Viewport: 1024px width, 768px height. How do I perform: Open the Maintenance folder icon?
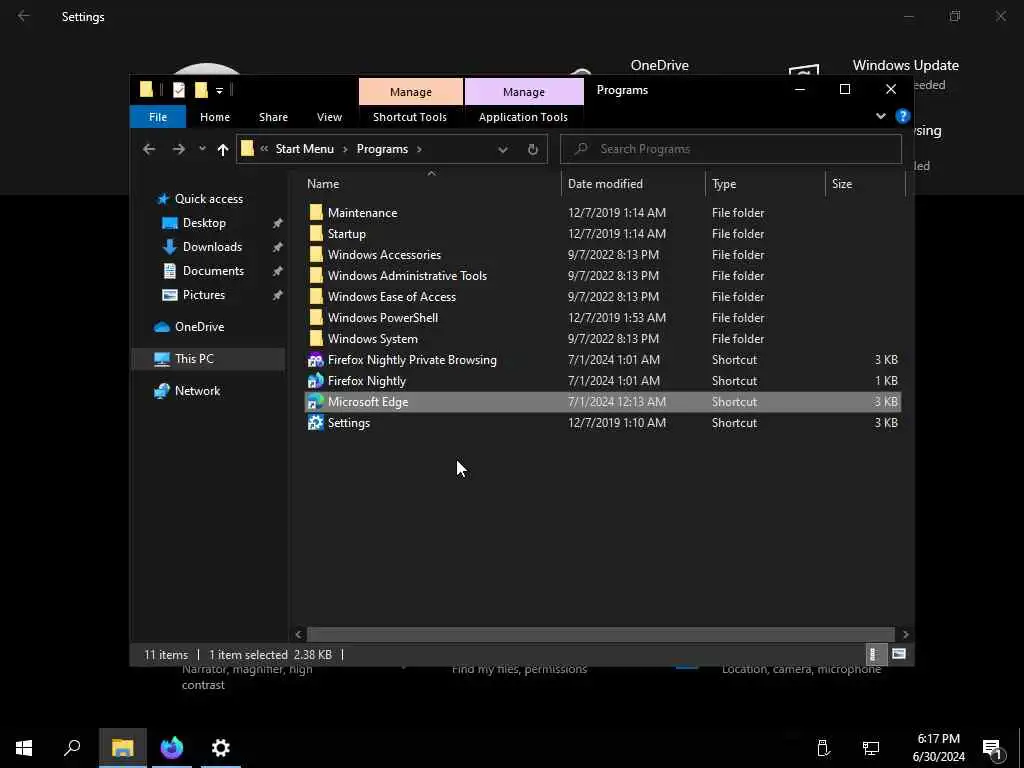tap(316, 212)
